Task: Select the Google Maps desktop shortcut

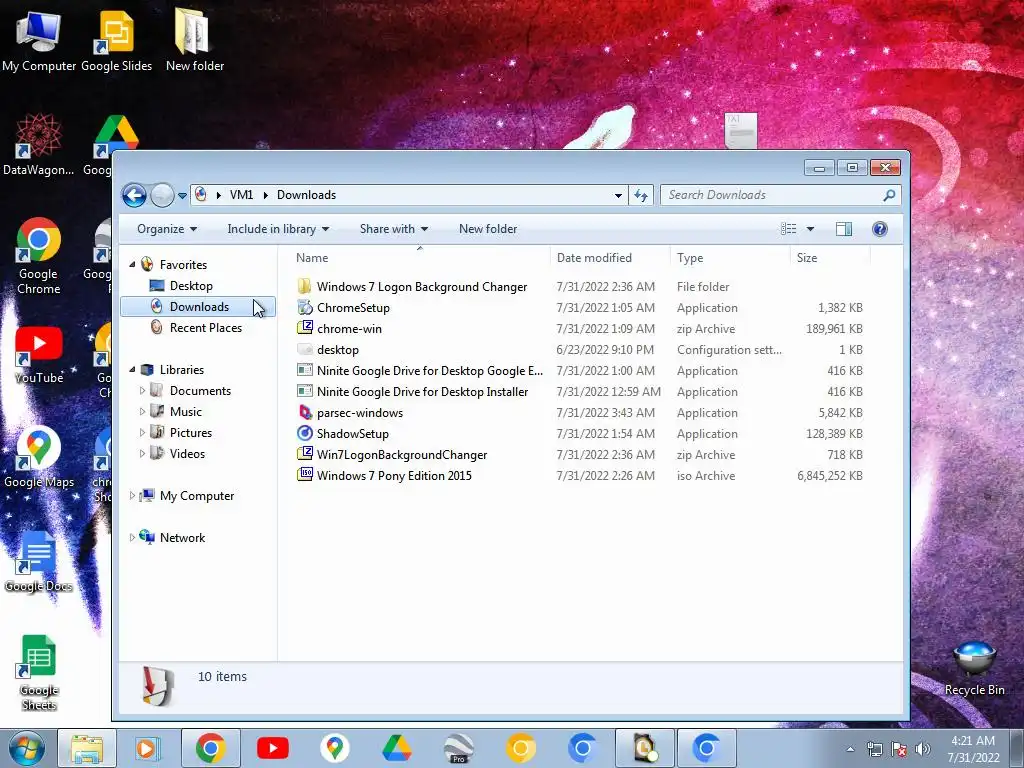Action: [39, 458]
